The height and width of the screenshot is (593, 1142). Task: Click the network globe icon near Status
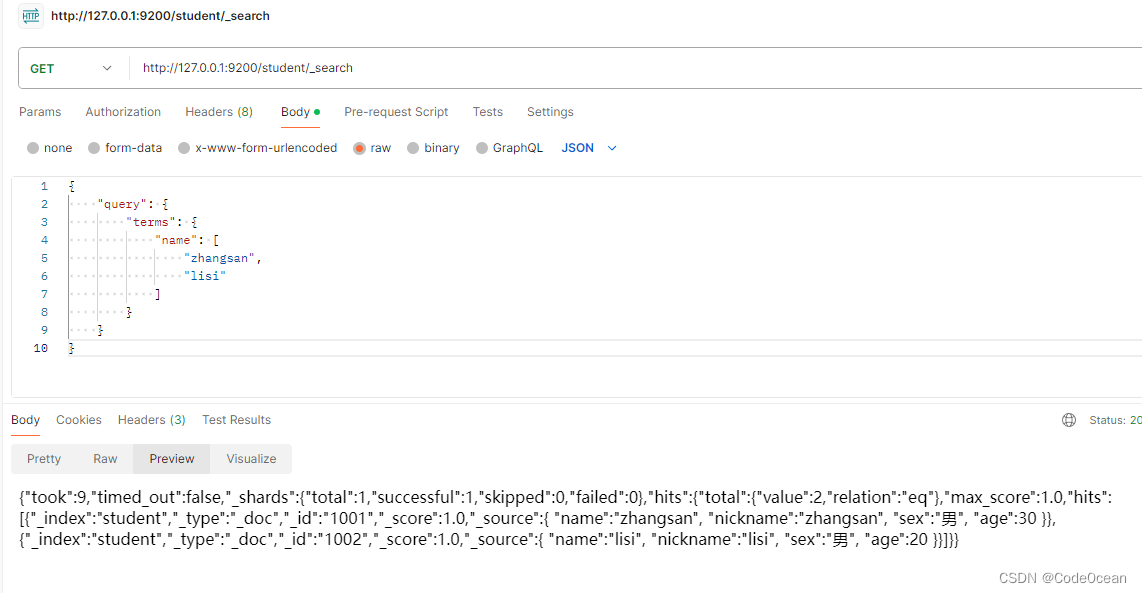[1068, 420]
